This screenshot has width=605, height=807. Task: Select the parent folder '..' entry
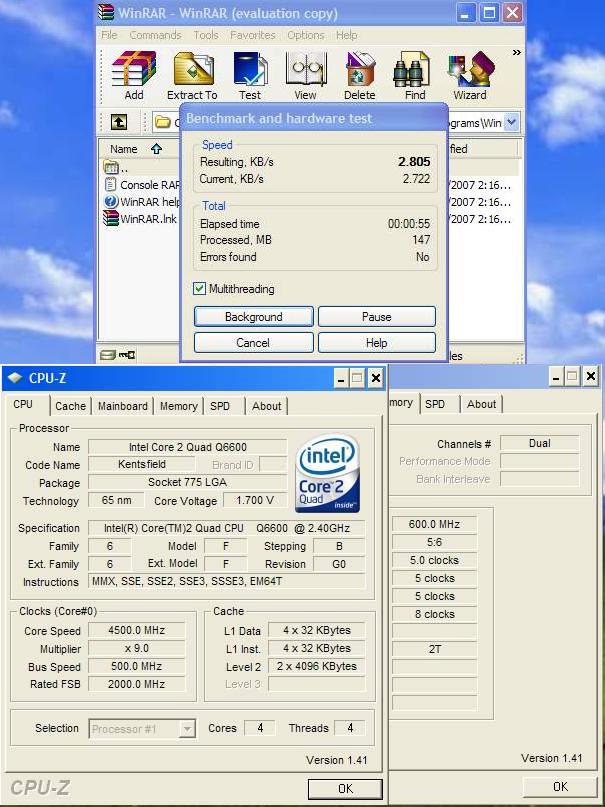tap(117, 167)
